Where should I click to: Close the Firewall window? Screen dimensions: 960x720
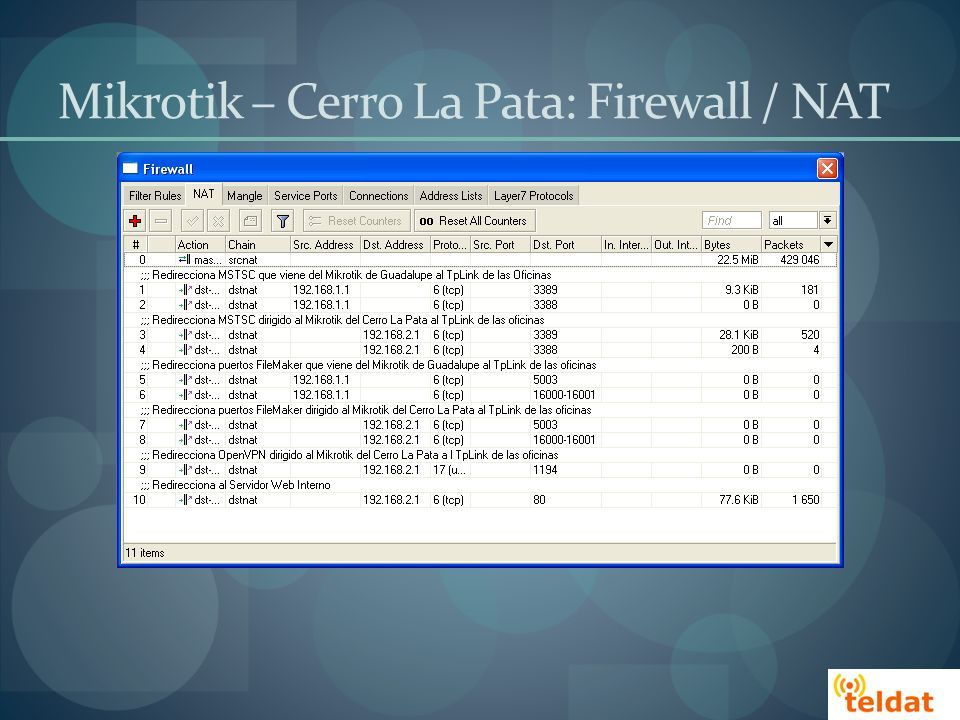(x=827, y=168)
